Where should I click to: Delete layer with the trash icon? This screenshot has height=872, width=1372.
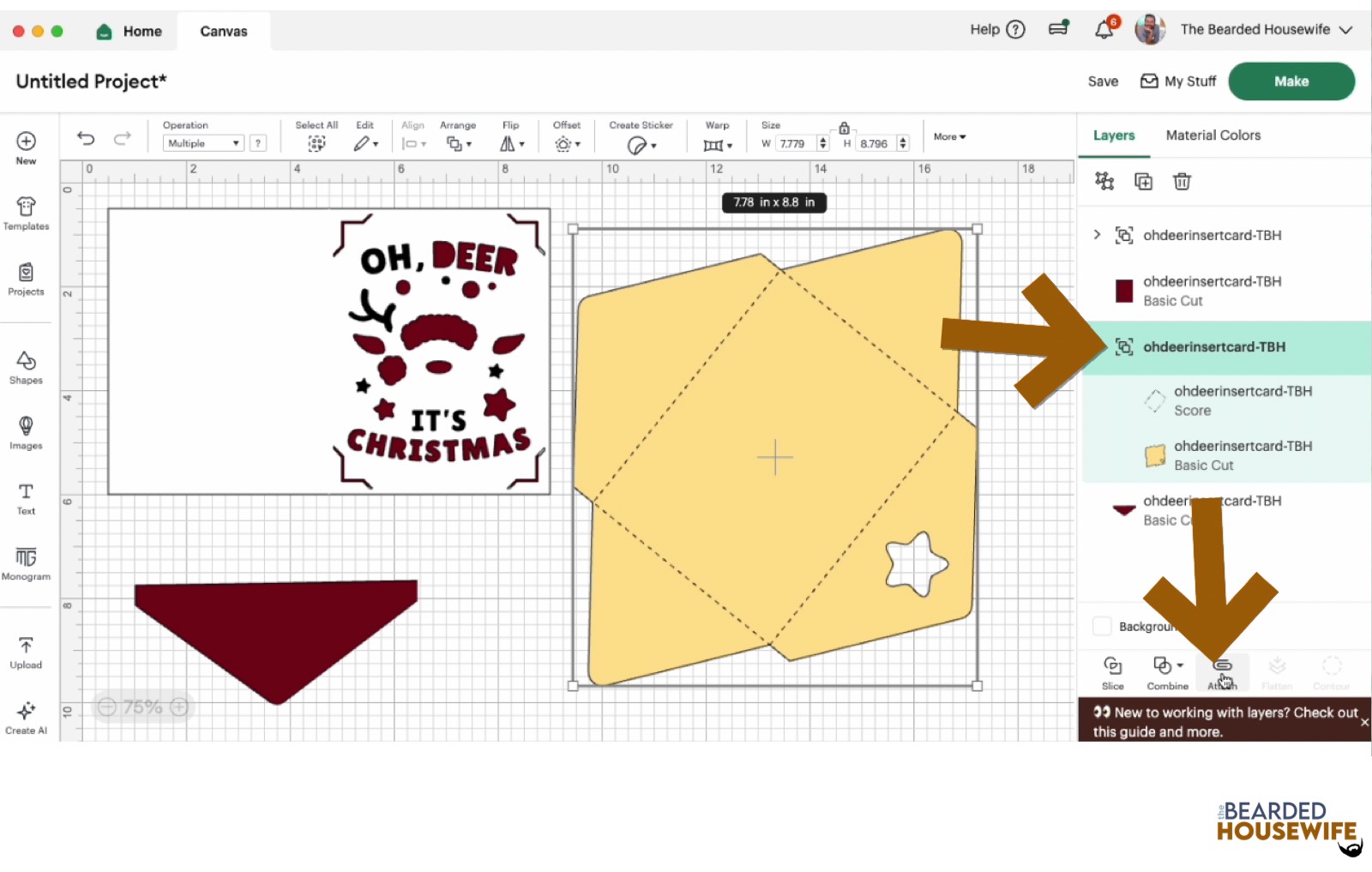1182,181
